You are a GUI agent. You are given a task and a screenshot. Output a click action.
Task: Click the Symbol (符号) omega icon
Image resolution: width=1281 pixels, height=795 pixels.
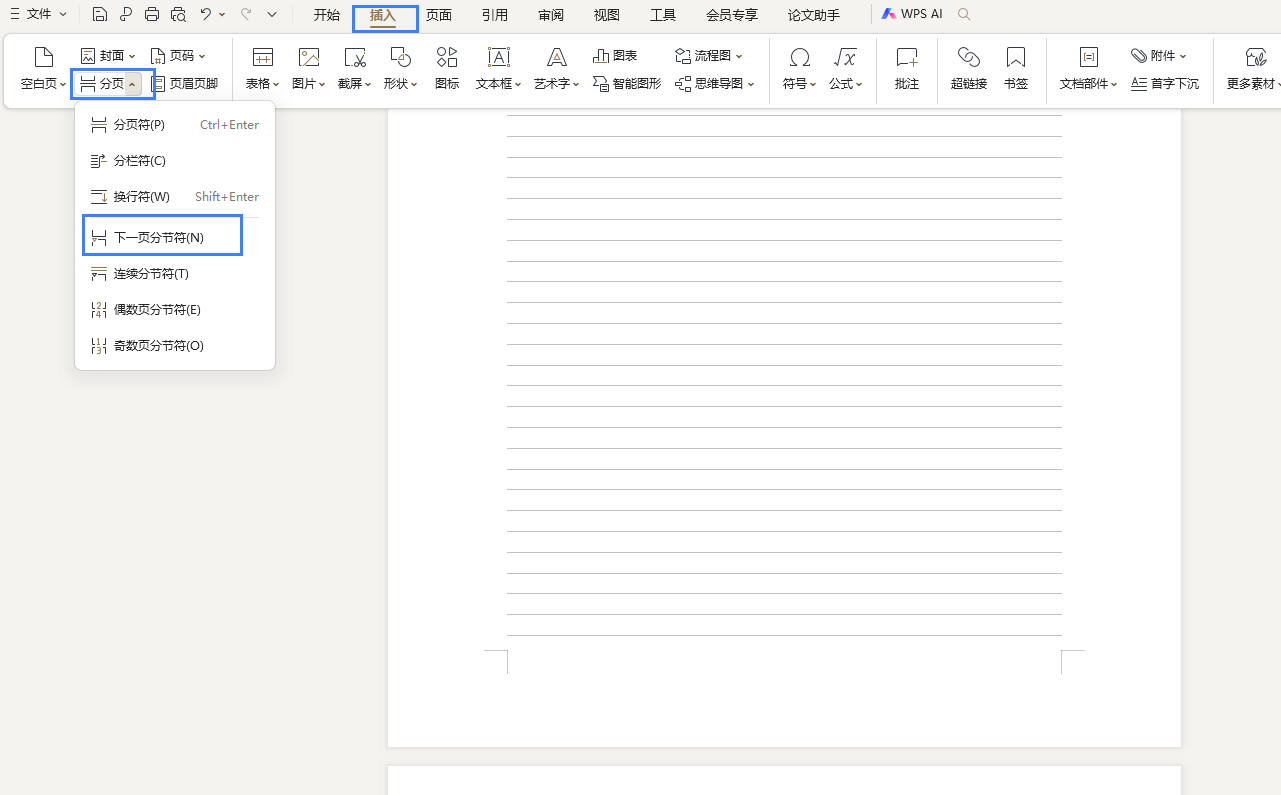[x=799, y=57]
